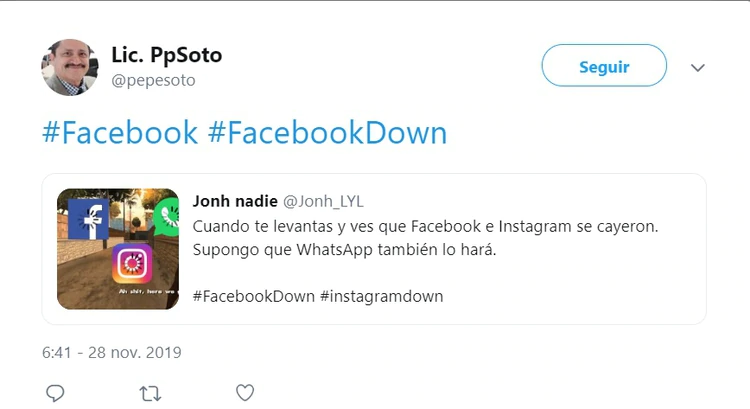The image size is (750, 409).
Task: Retweet this tweet using the retweet icon
Action: click(x=151, y=393)
